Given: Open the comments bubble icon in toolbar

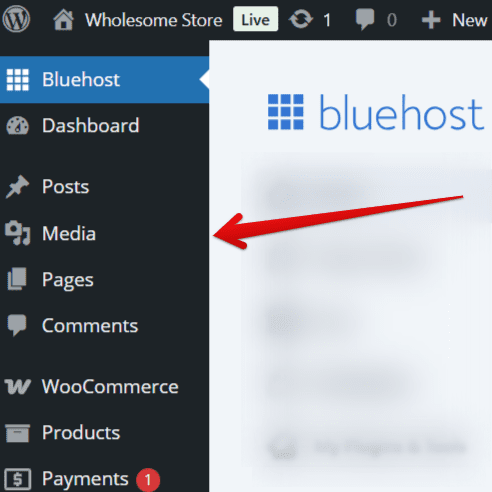Looking at the screenshot, I should 365,19.
